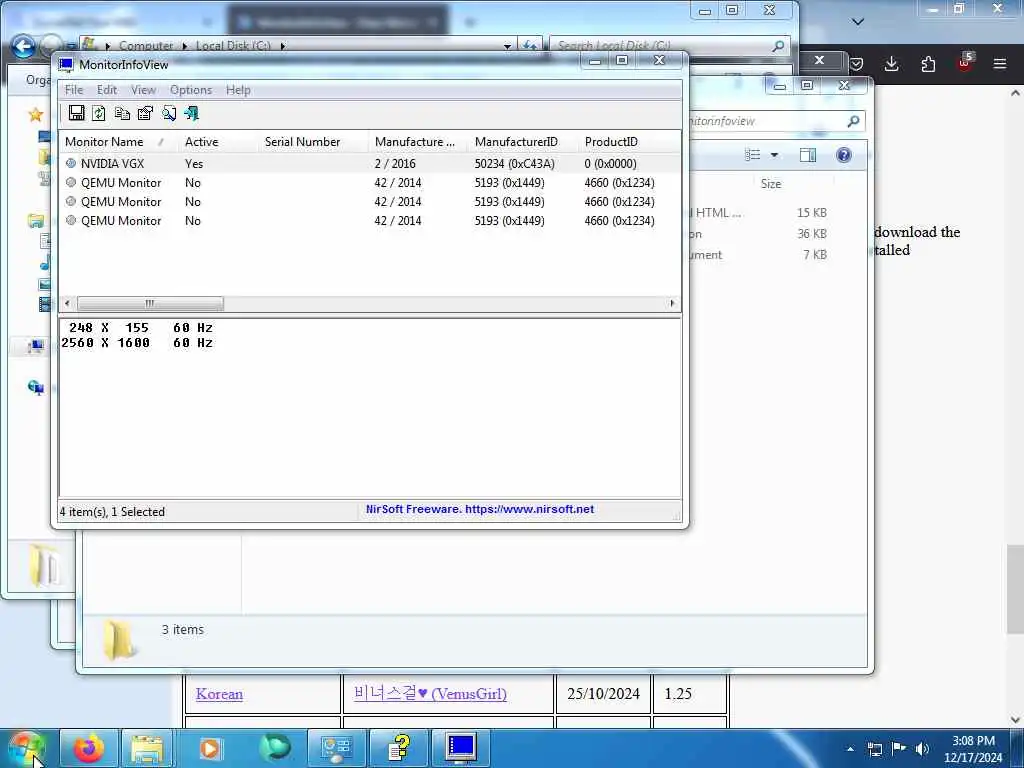This screenshot has width=1024, height=768.
Task: Click the scroll left arrow of monitor list
Action: click(67, 304)
